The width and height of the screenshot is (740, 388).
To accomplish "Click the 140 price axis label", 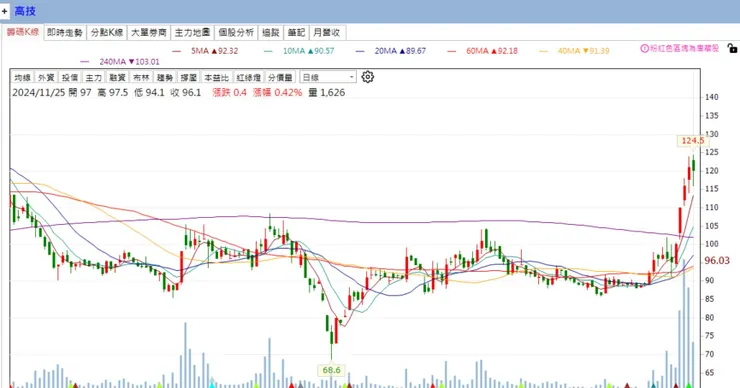I will [x=711, y=97].
